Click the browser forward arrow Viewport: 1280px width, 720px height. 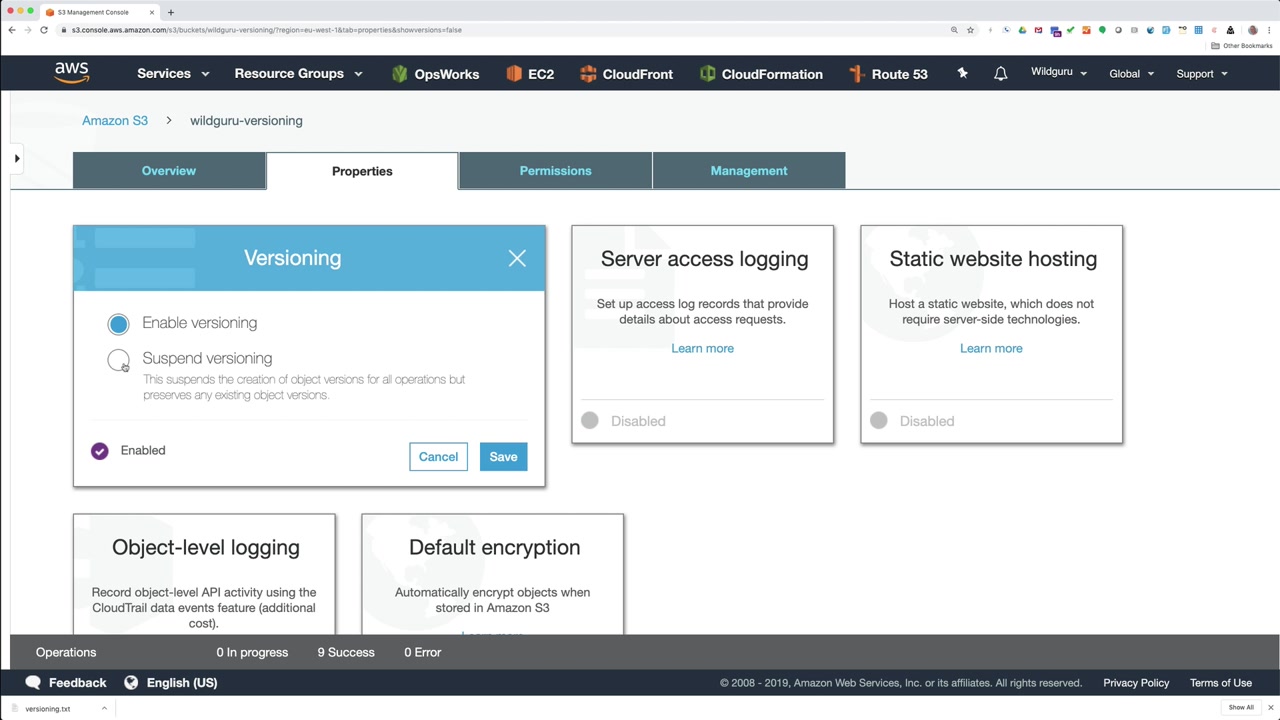point(28,30)
